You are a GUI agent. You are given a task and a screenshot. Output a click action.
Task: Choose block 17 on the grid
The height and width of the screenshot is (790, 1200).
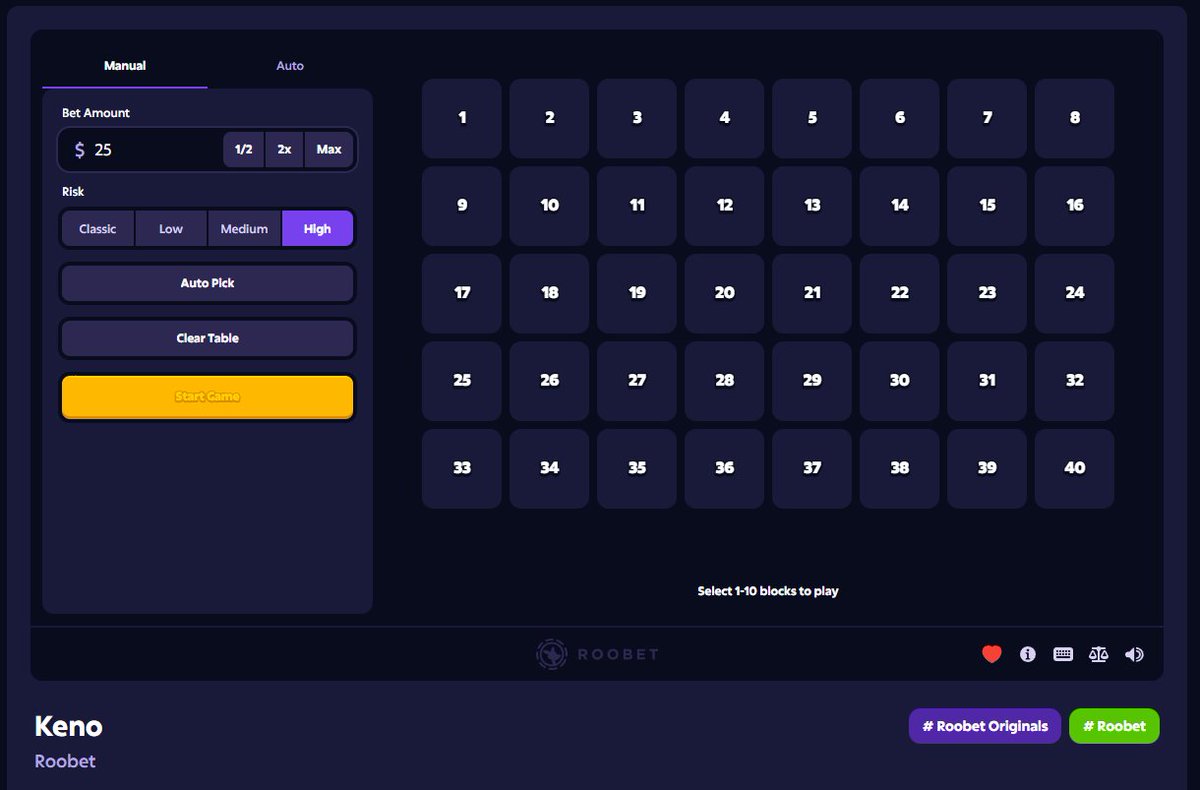coord(462,293)
